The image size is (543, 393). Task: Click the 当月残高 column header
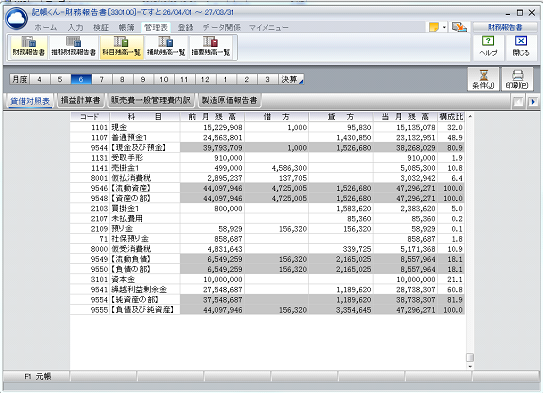click(x=405, y=117)
